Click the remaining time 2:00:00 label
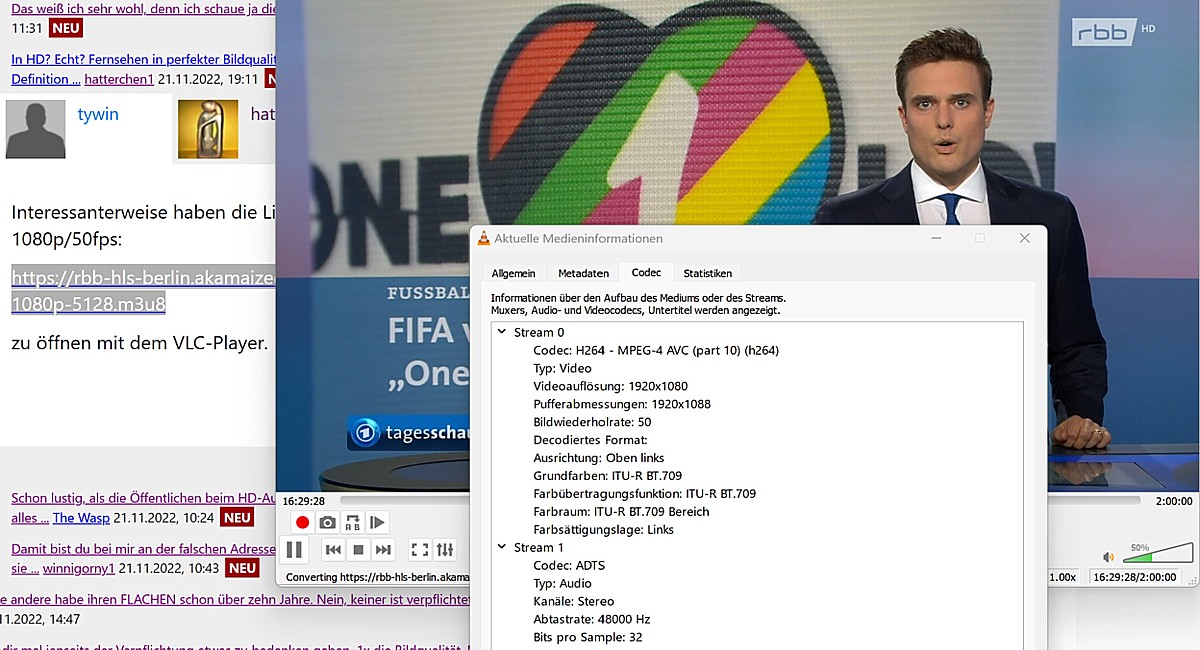Image resolution: width=1200 pixels, height=650 pixels. coord(1174,501)
